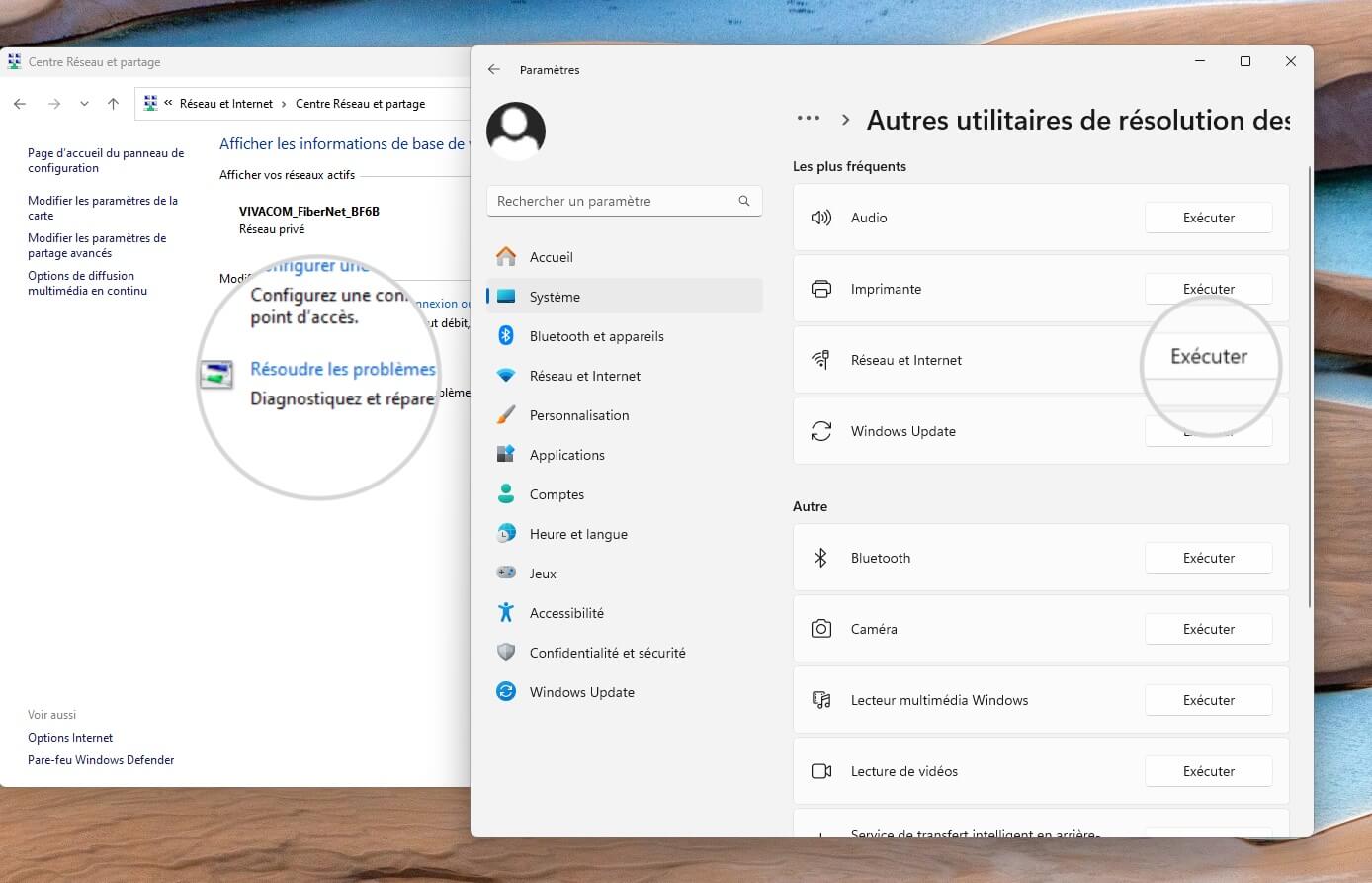Image resolution: width=1372 pixels, height=883 pixels.
Task: Run the Caméra troubleshooter
Action: click(1209, 629)
